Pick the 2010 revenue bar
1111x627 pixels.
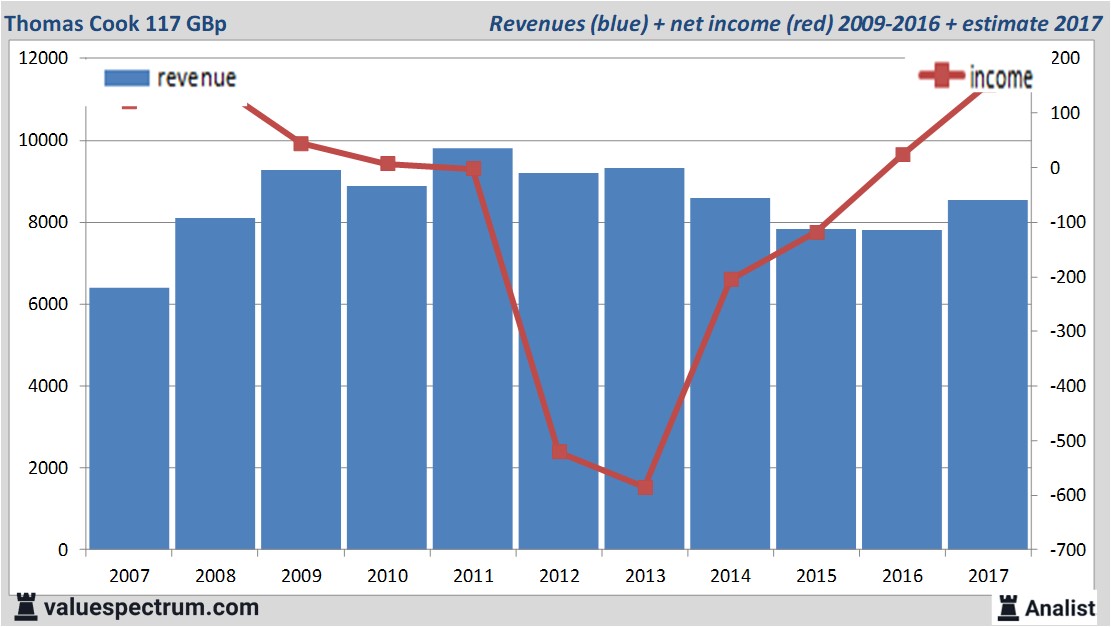tap(387, 368)
